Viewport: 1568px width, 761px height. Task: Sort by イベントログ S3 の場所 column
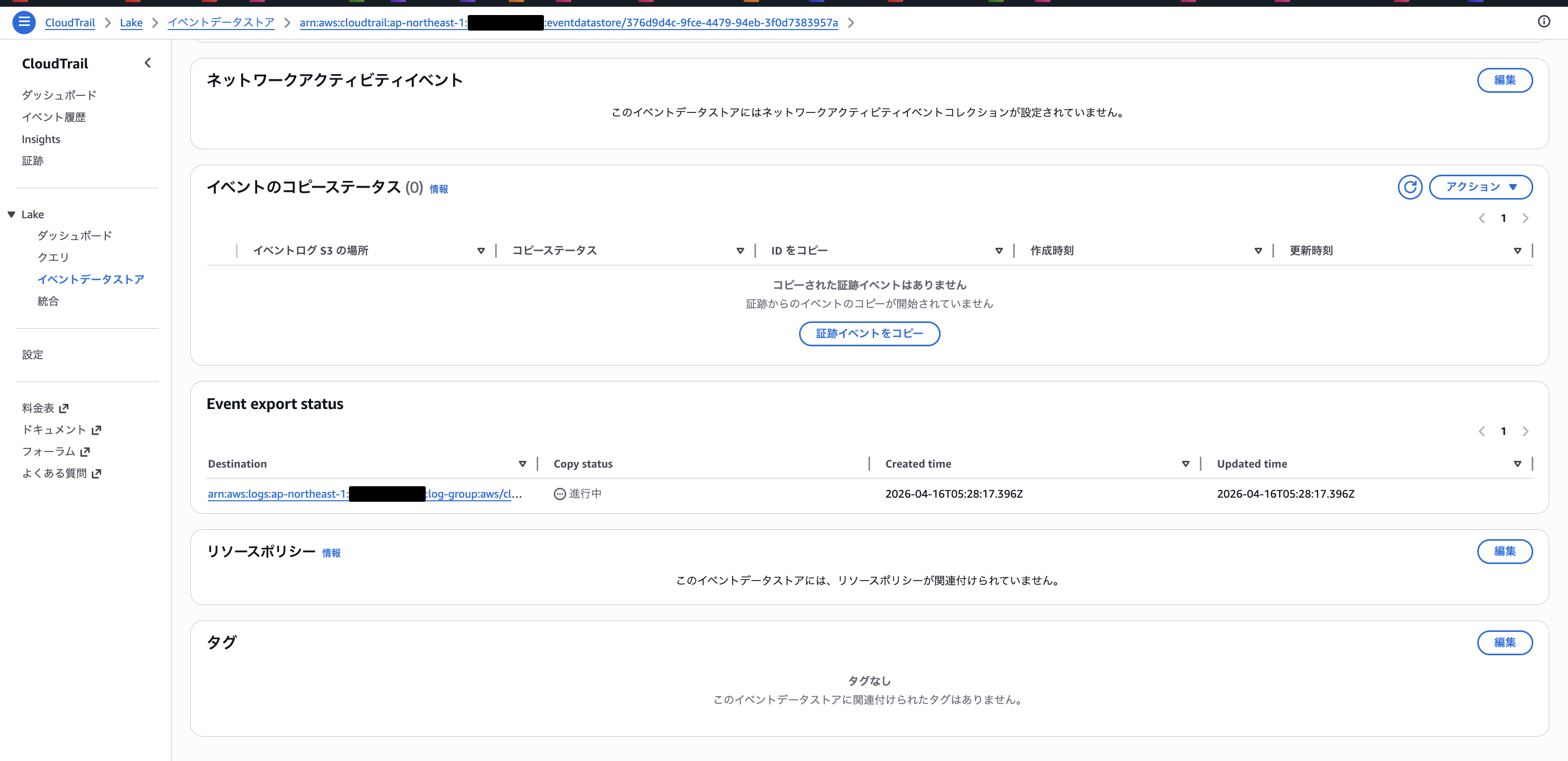481,251
